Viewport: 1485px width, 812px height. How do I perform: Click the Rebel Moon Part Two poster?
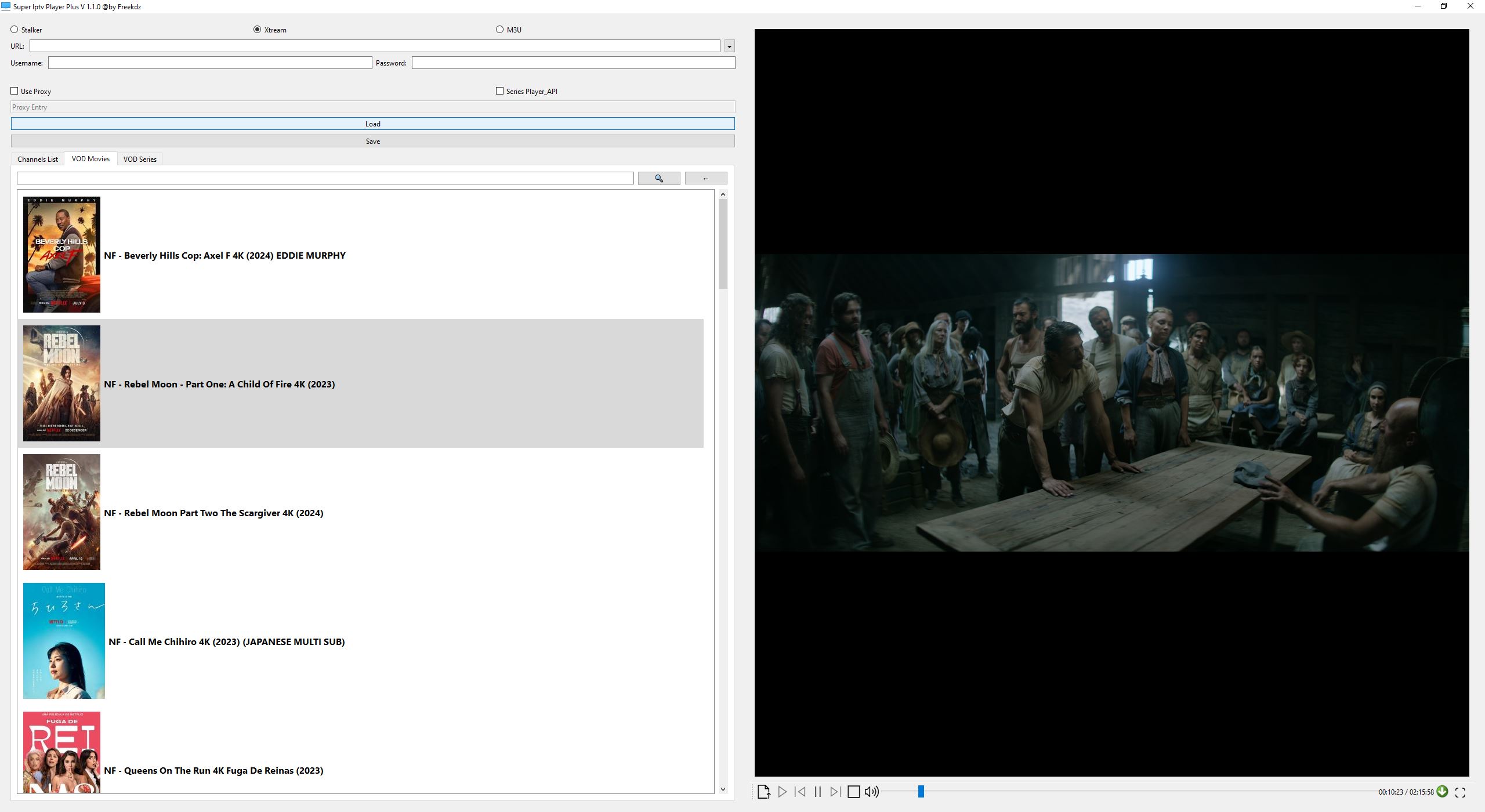pyautogui.click(x=61, y=512)
